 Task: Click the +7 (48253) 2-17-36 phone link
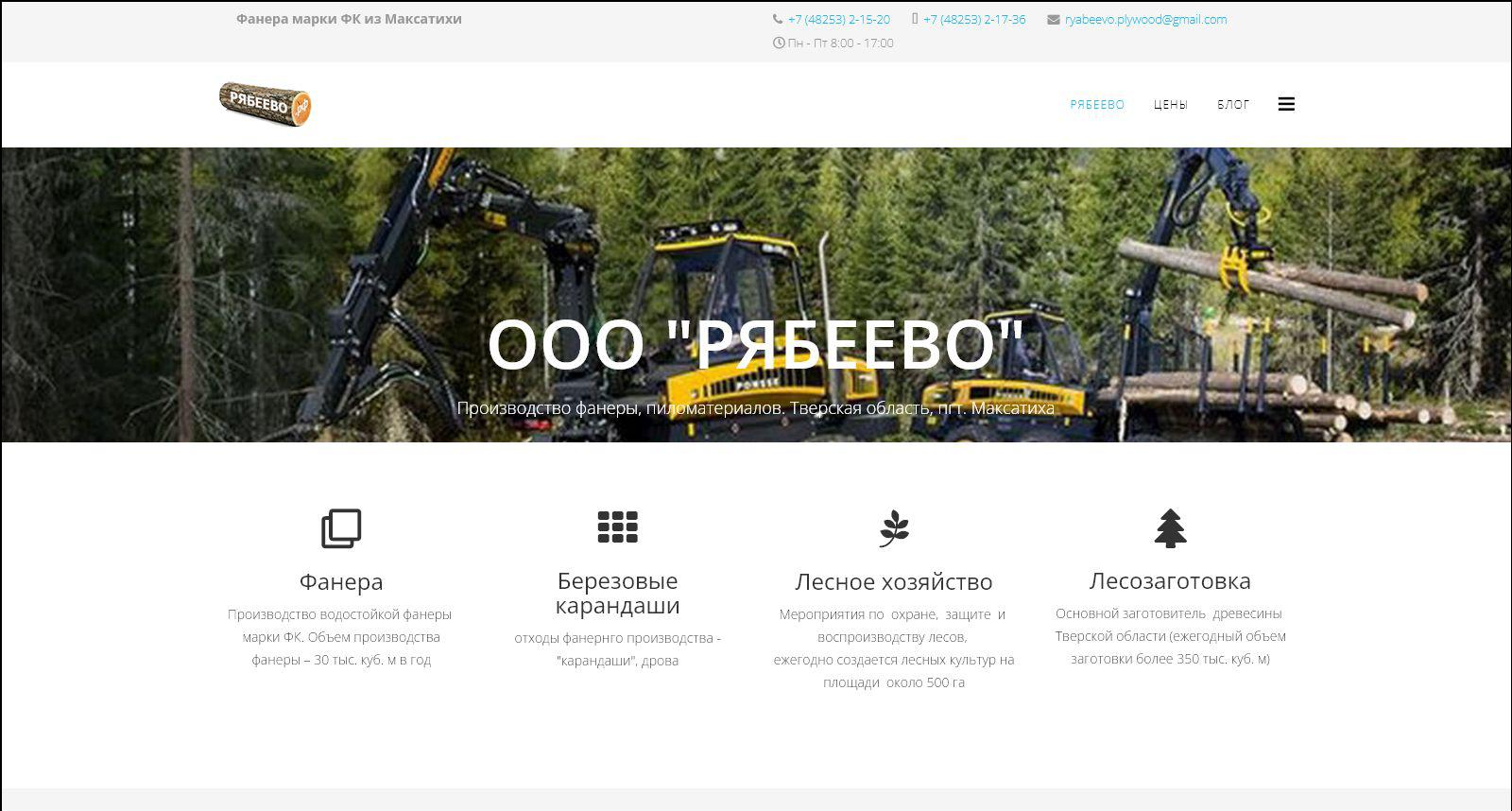click(973, 20)
